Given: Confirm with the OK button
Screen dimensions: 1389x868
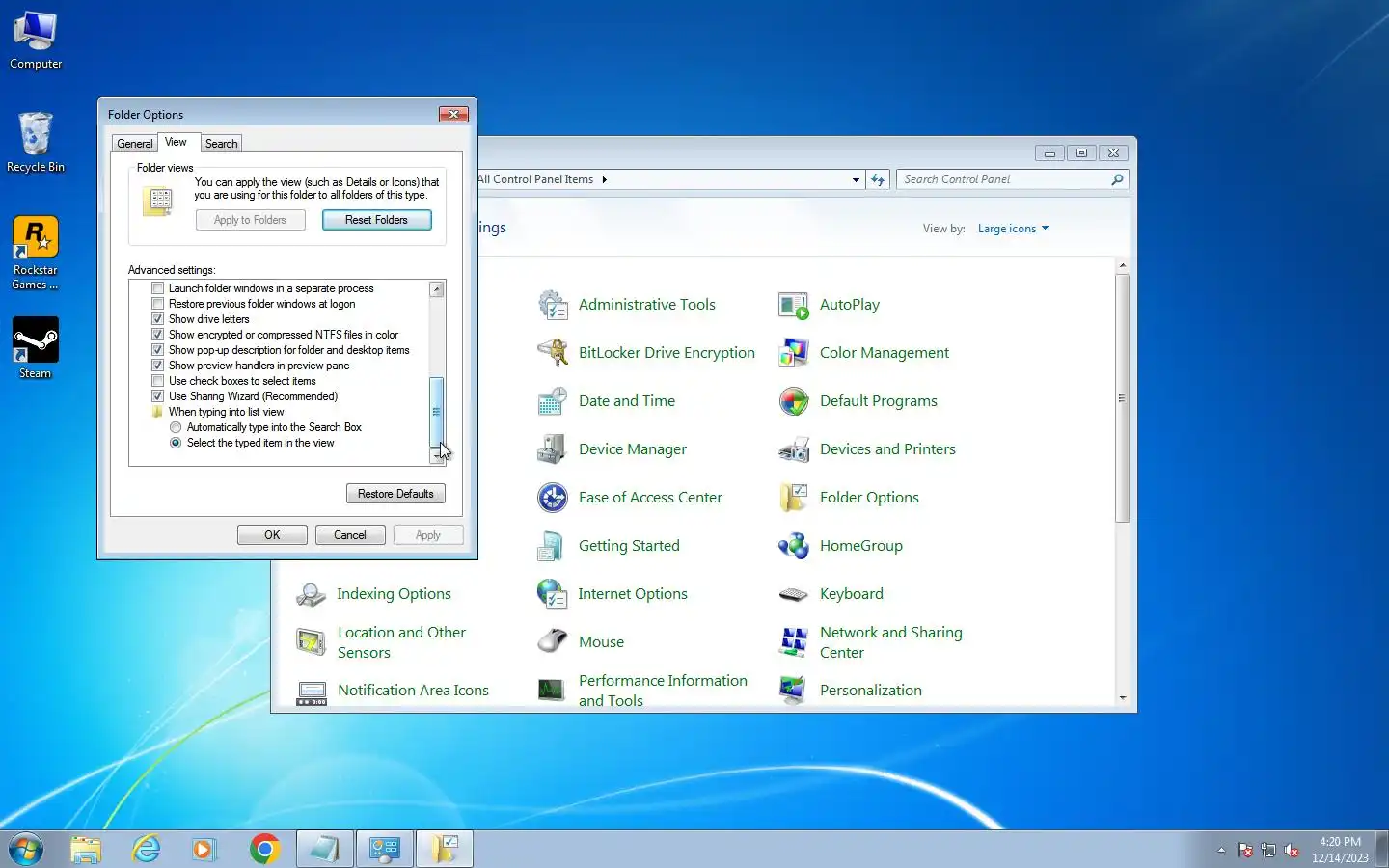Looking at the screenshot, I should point(272,535).
